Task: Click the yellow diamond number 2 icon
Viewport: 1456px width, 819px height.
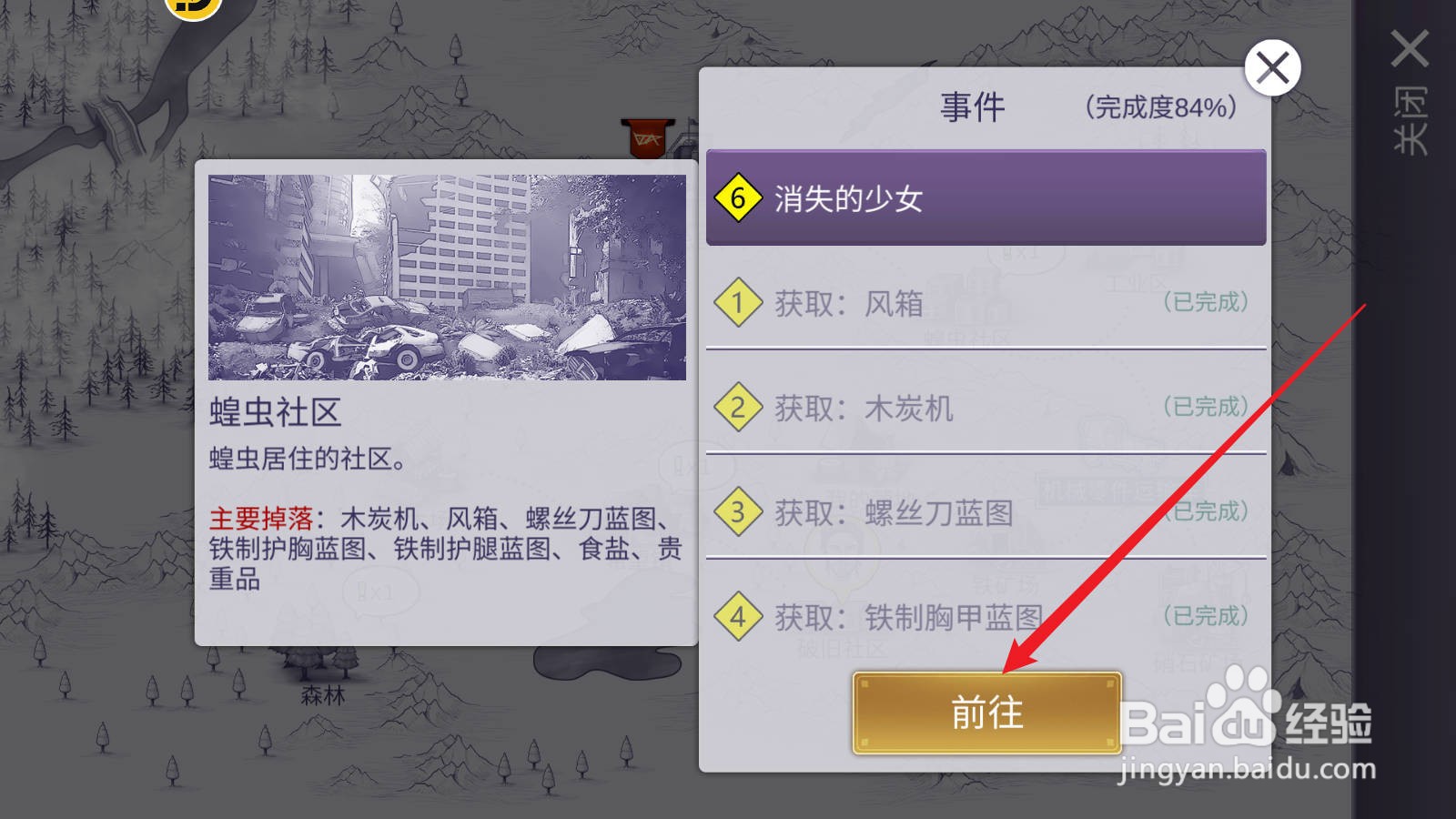Action: point(738,408)
